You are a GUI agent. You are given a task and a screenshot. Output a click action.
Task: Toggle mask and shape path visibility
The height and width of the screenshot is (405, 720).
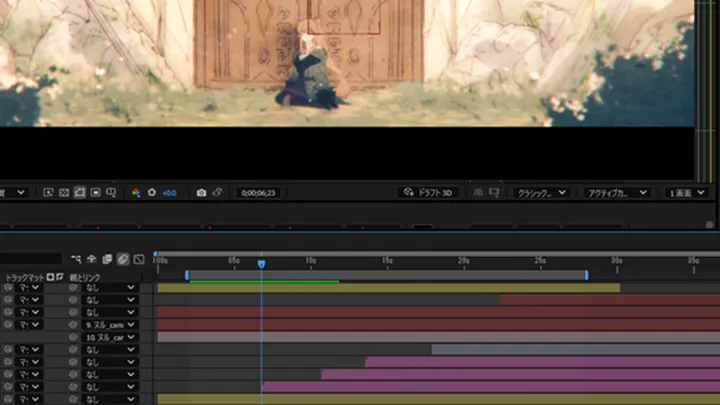79,192
